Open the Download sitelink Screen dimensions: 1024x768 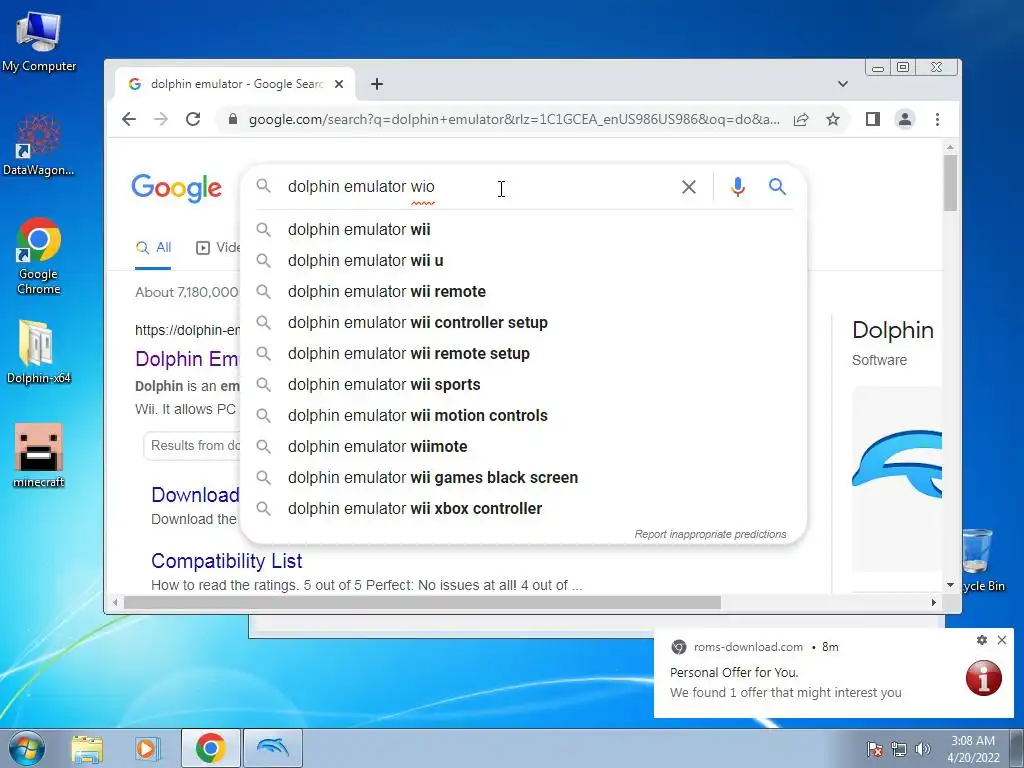pyautogui.click(x=195, y=495)
